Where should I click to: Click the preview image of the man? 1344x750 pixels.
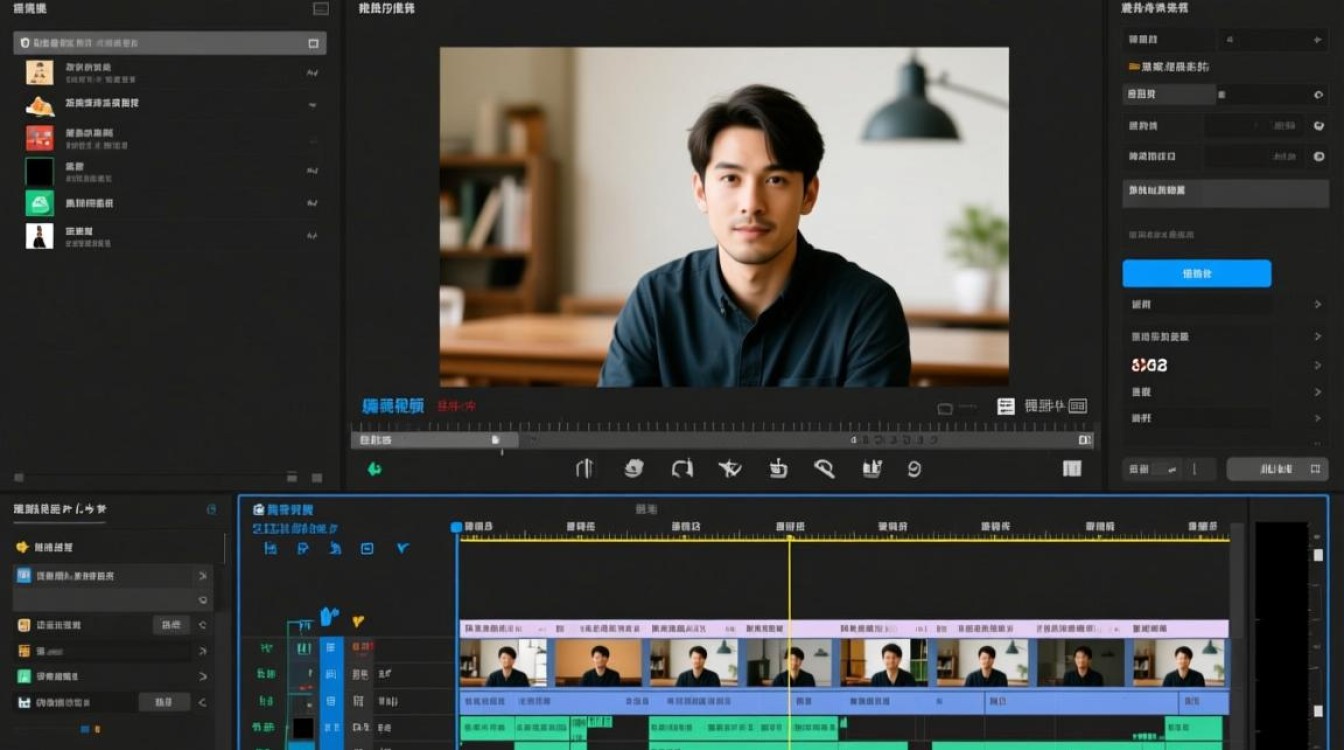click(x=724, y=217)
